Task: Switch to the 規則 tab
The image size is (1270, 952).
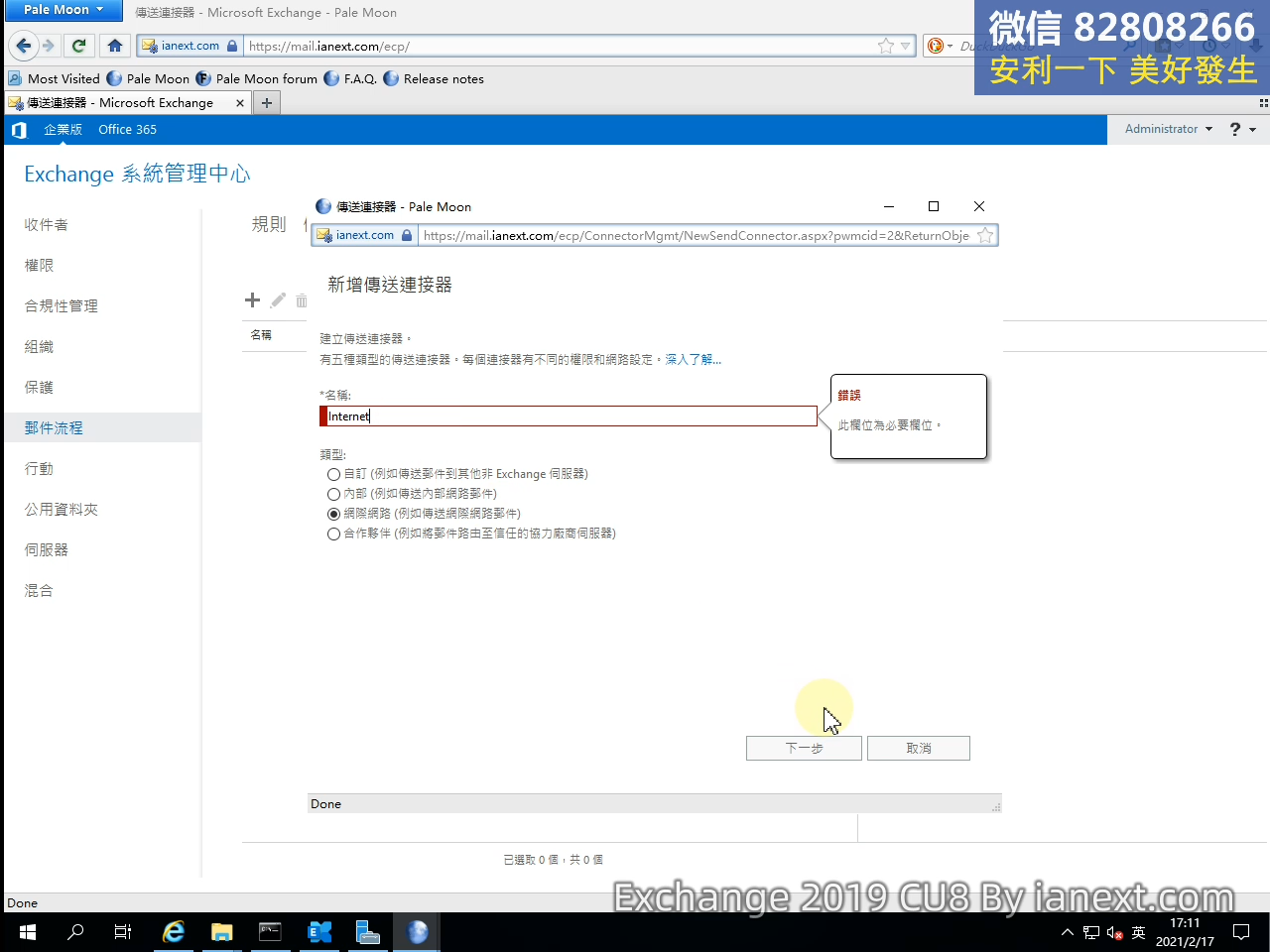Action: 269,224
